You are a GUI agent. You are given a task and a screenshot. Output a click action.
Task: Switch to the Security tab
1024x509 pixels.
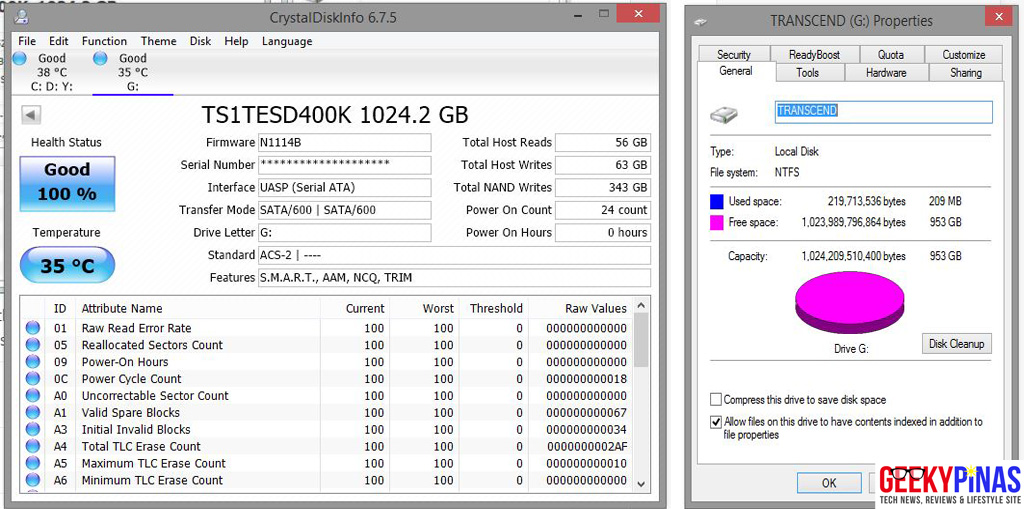coord(733,54)
